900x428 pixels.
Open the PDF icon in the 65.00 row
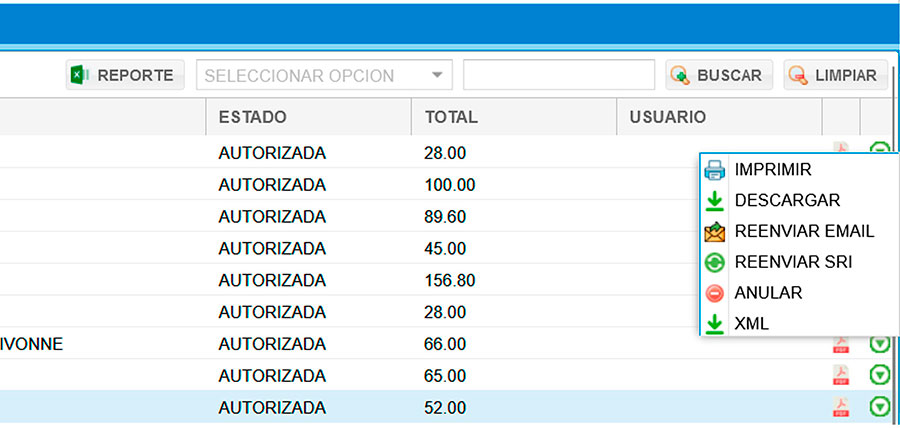(841, 376)
